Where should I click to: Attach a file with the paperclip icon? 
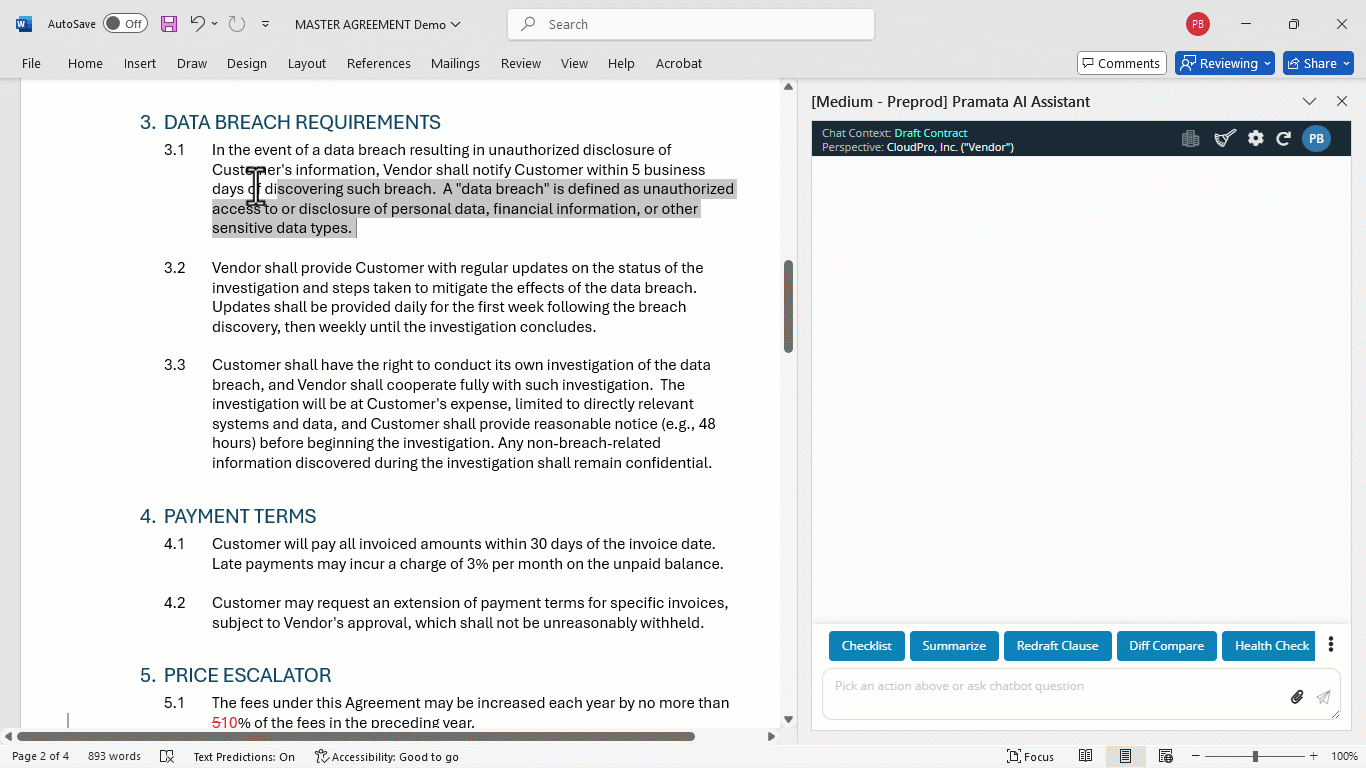[x=1297, y=697]
